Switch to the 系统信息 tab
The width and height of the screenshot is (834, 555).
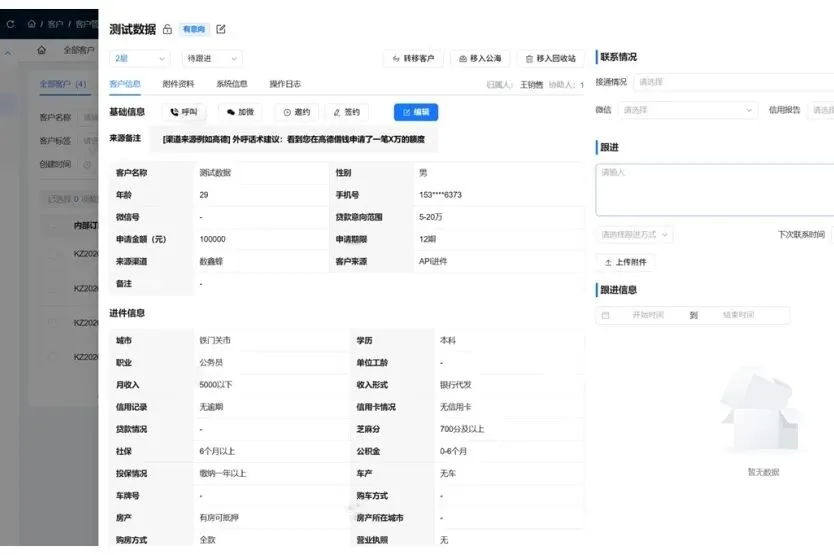point(232,84)
